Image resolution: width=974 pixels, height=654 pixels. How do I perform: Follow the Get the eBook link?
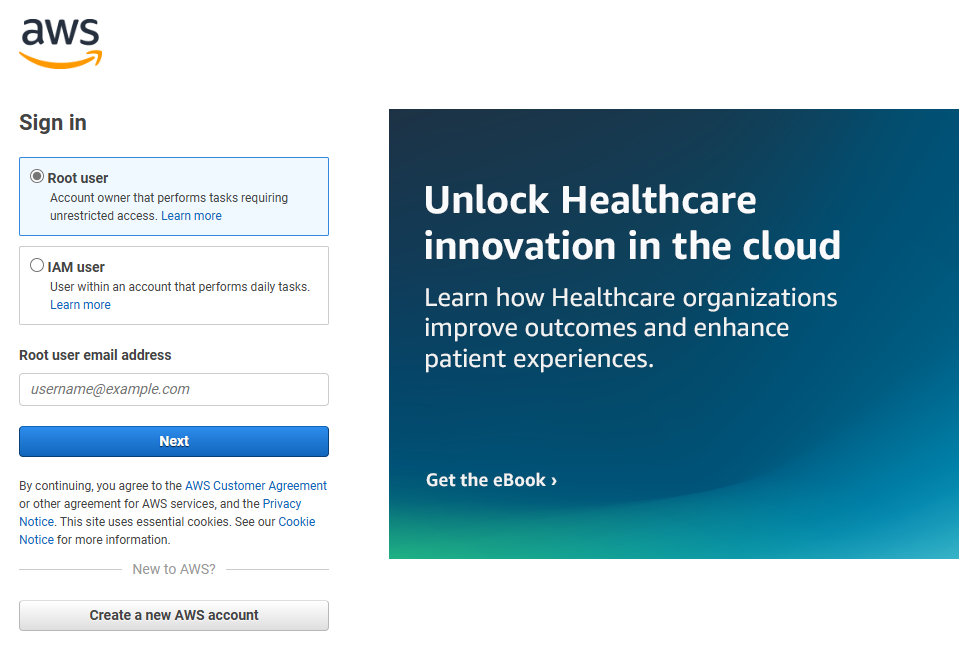486,480
